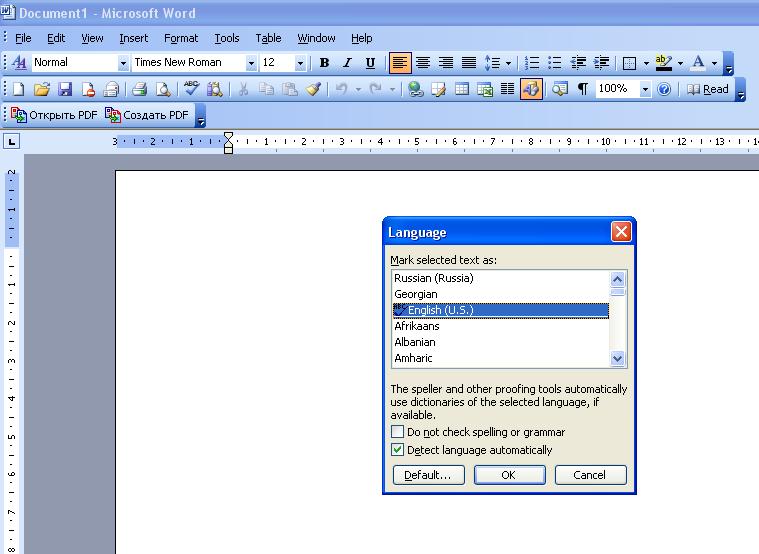Uncheck 'Detect language automatically'

click(397, 449)
